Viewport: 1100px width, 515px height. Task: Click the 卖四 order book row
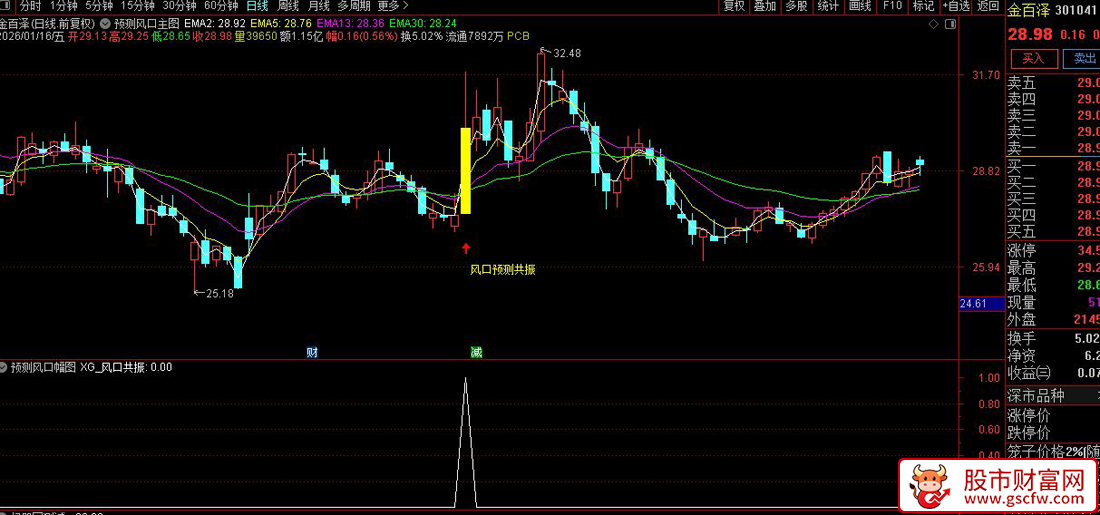click(x=1052, y=100)
